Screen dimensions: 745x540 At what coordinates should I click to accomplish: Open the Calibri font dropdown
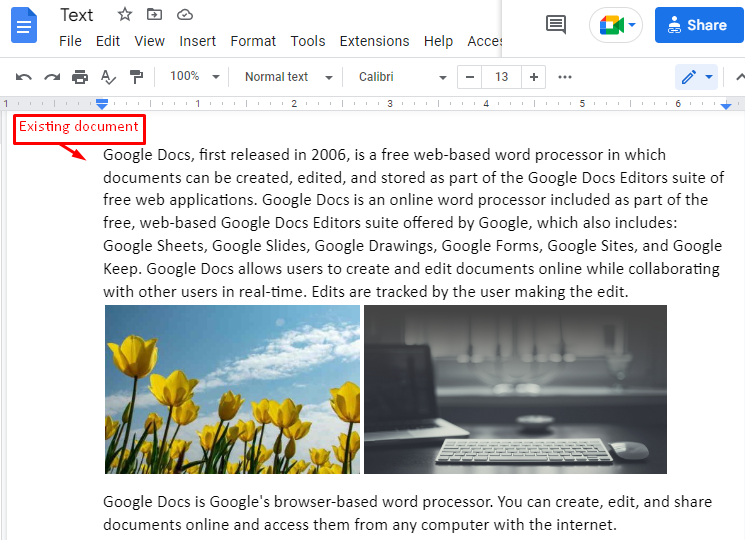point(402,77)
